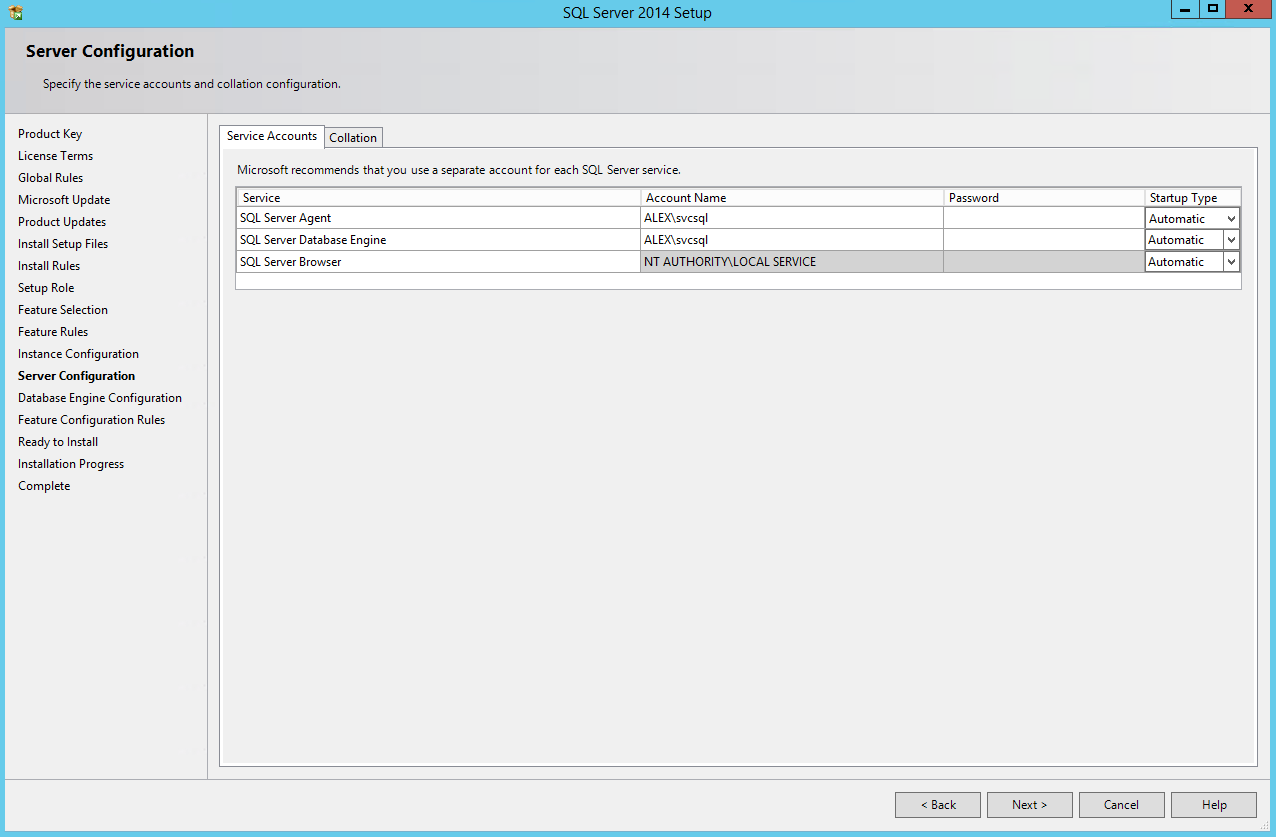
Task: Select Database Engine Configuration in the sidebar
Action: click(99, 397)
